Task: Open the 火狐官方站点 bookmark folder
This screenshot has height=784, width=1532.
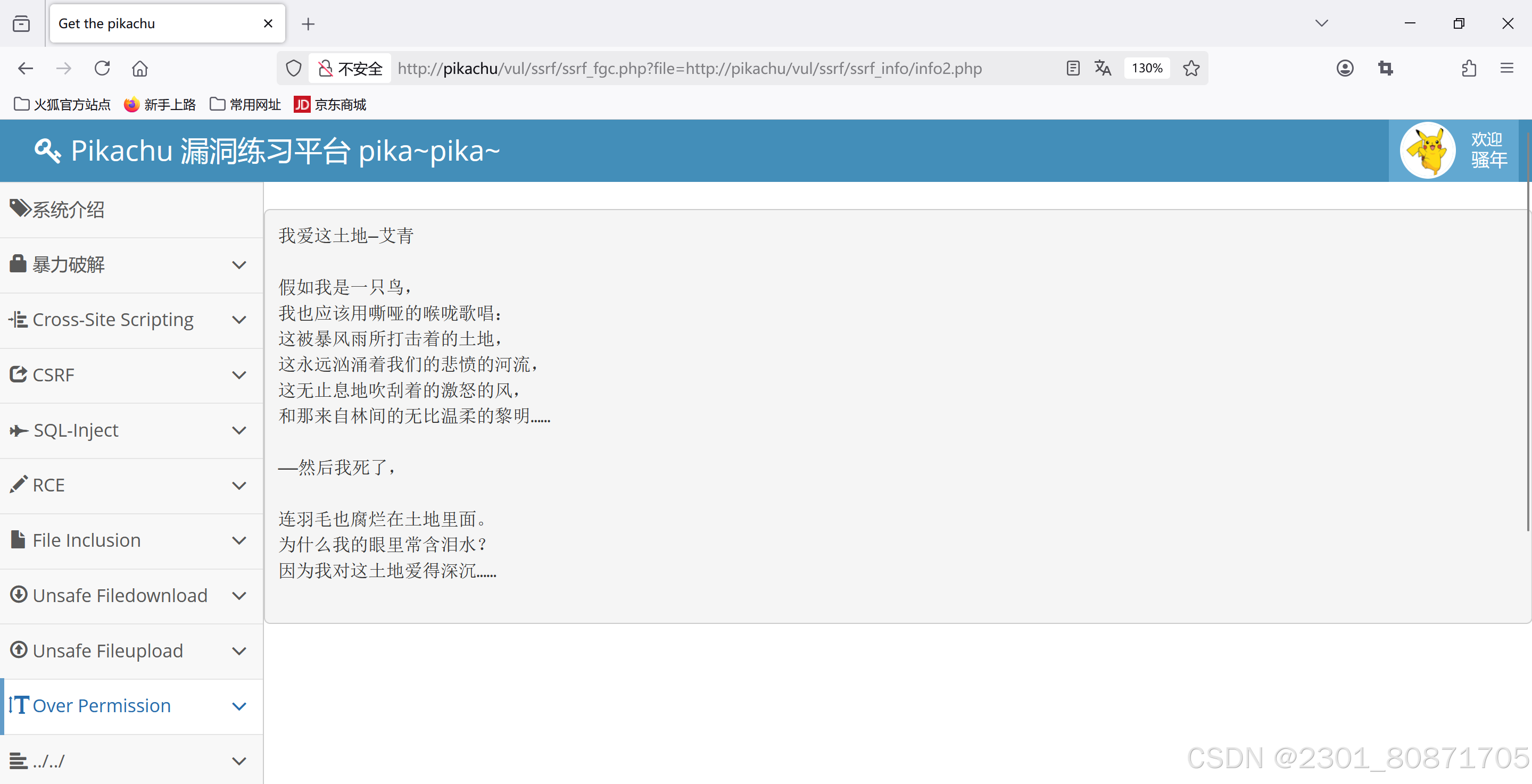Action: (x=62, y=105)
